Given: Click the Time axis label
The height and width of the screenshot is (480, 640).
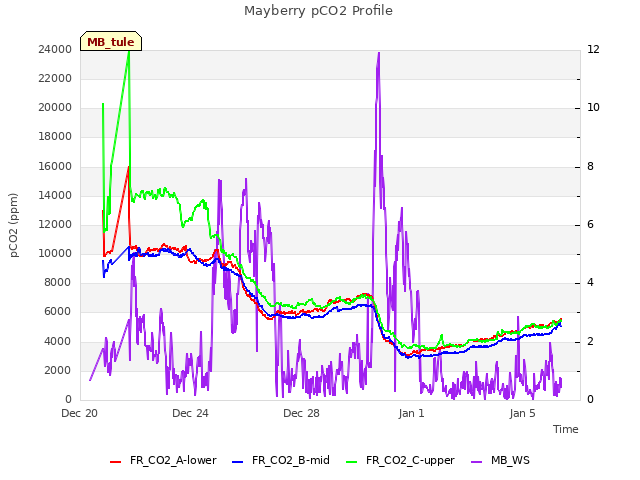Looking at the screenshot, I should pos(566,429).
